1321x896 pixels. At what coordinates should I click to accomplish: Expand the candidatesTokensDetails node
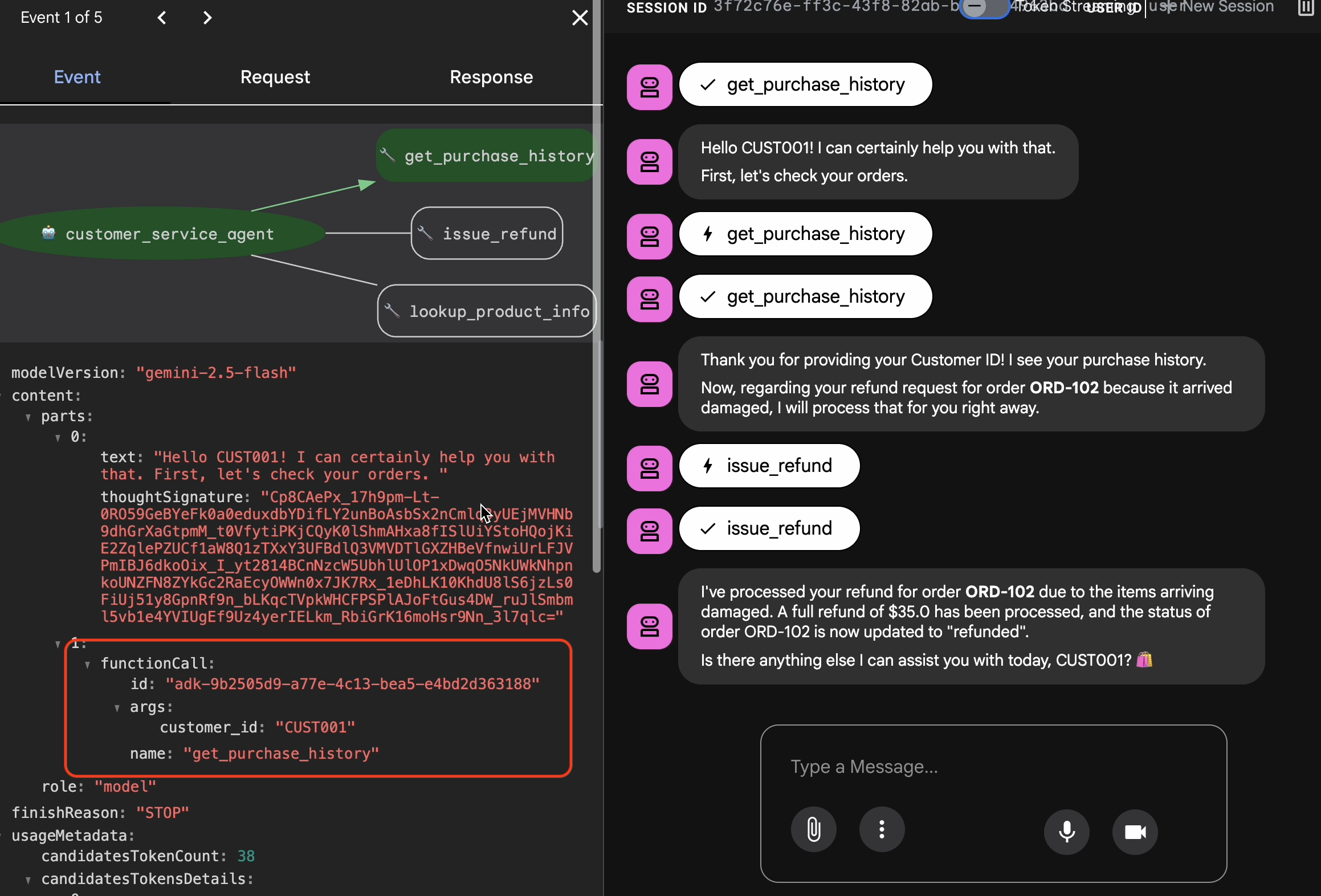point(28,880)
